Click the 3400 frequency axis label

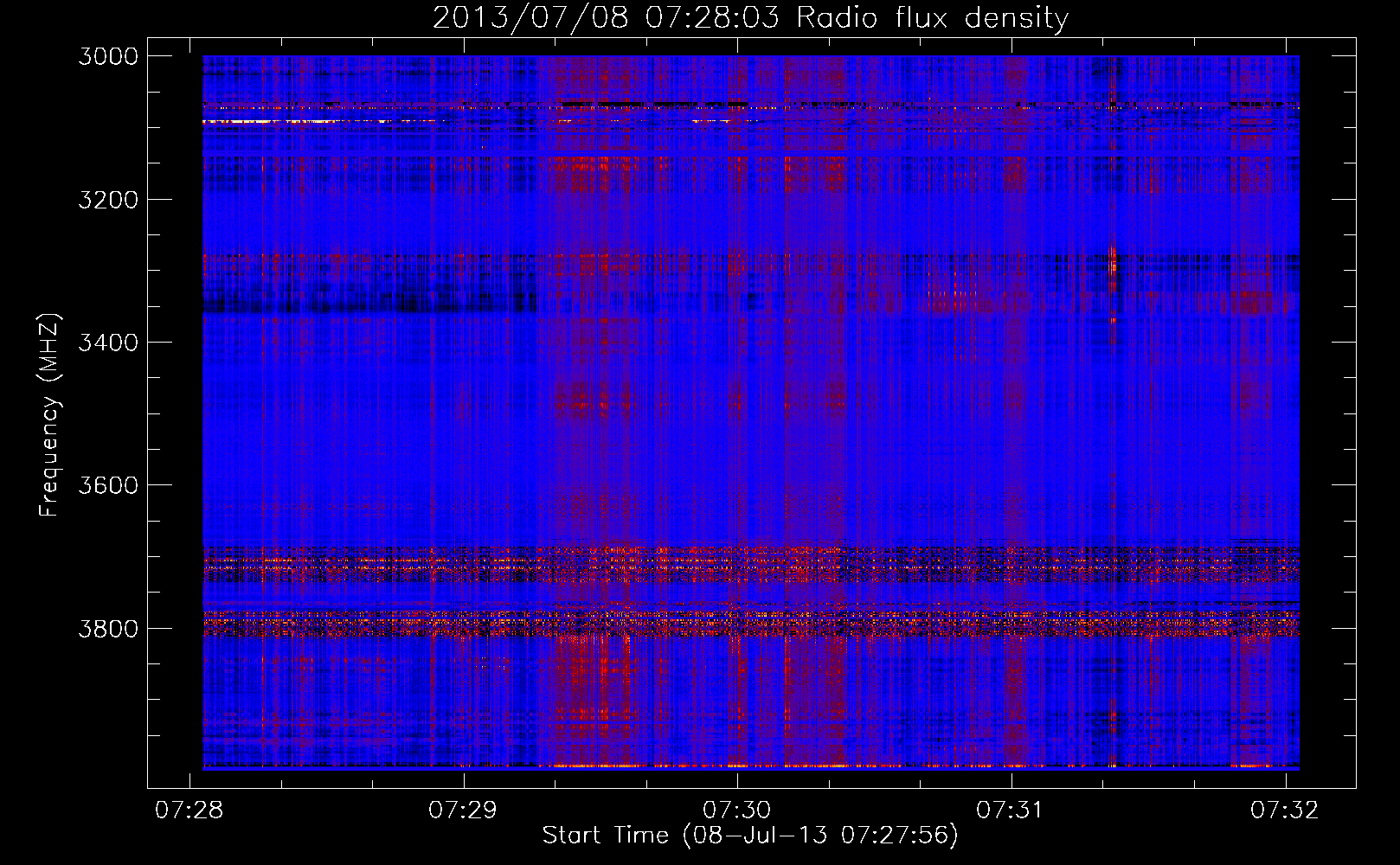[108, 343]
